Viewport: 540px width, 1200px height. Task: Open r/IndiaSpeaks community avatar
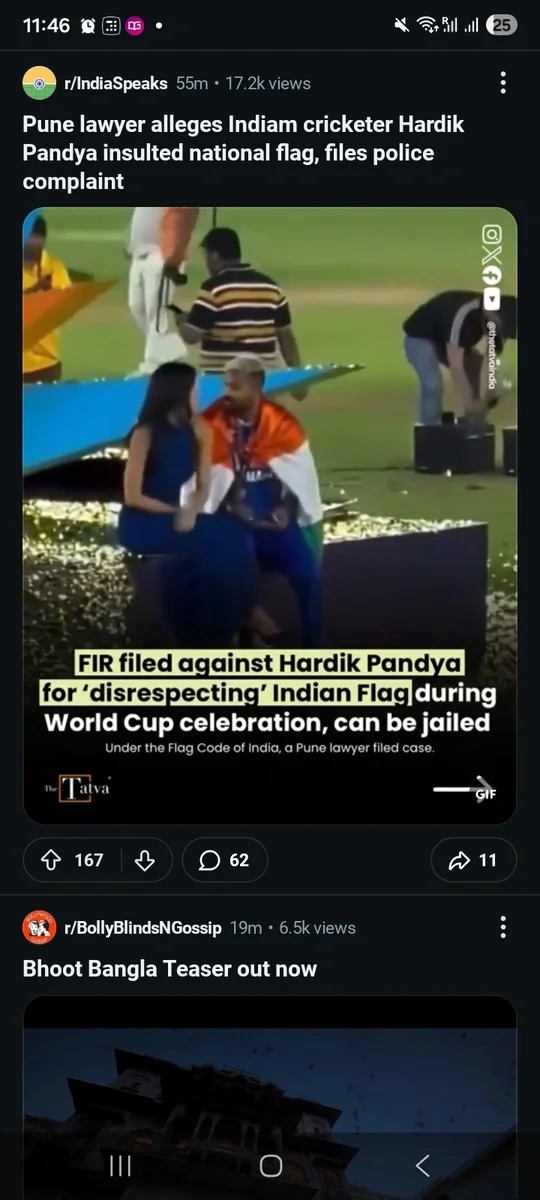click(39, 83)
